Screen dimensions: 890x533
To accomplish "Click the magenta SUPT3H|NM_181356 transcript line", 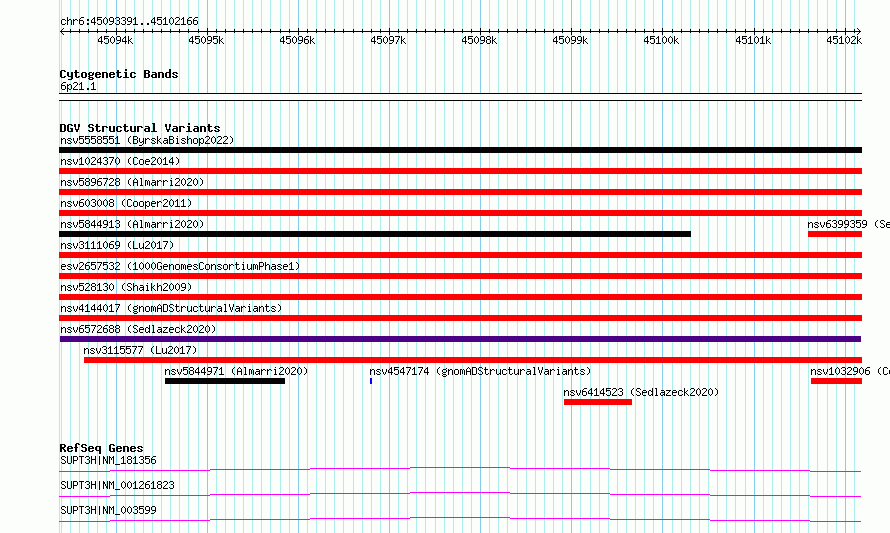I will click(460, 469).
